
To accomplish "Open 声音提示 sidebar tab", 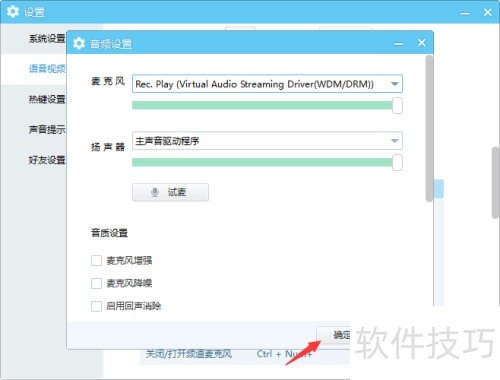I will click(x=47, y=129).
